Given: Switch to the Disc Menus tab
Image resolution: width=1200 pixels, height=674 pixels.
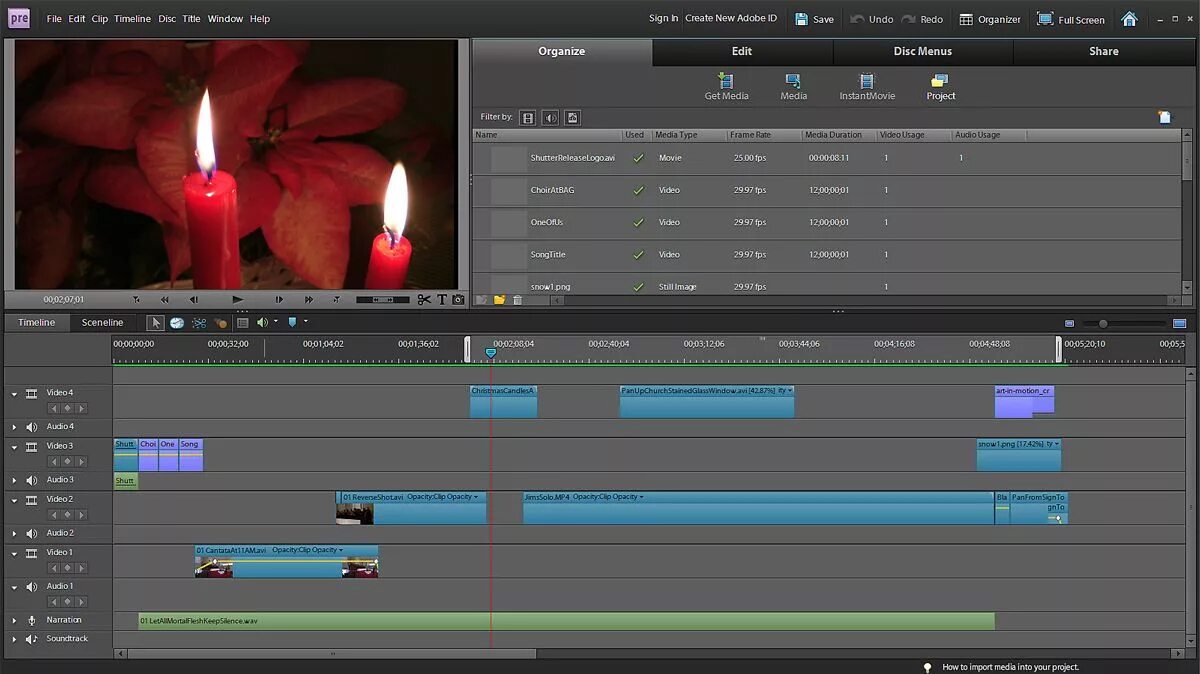Looking at the screenshot, I should (922, 51).
